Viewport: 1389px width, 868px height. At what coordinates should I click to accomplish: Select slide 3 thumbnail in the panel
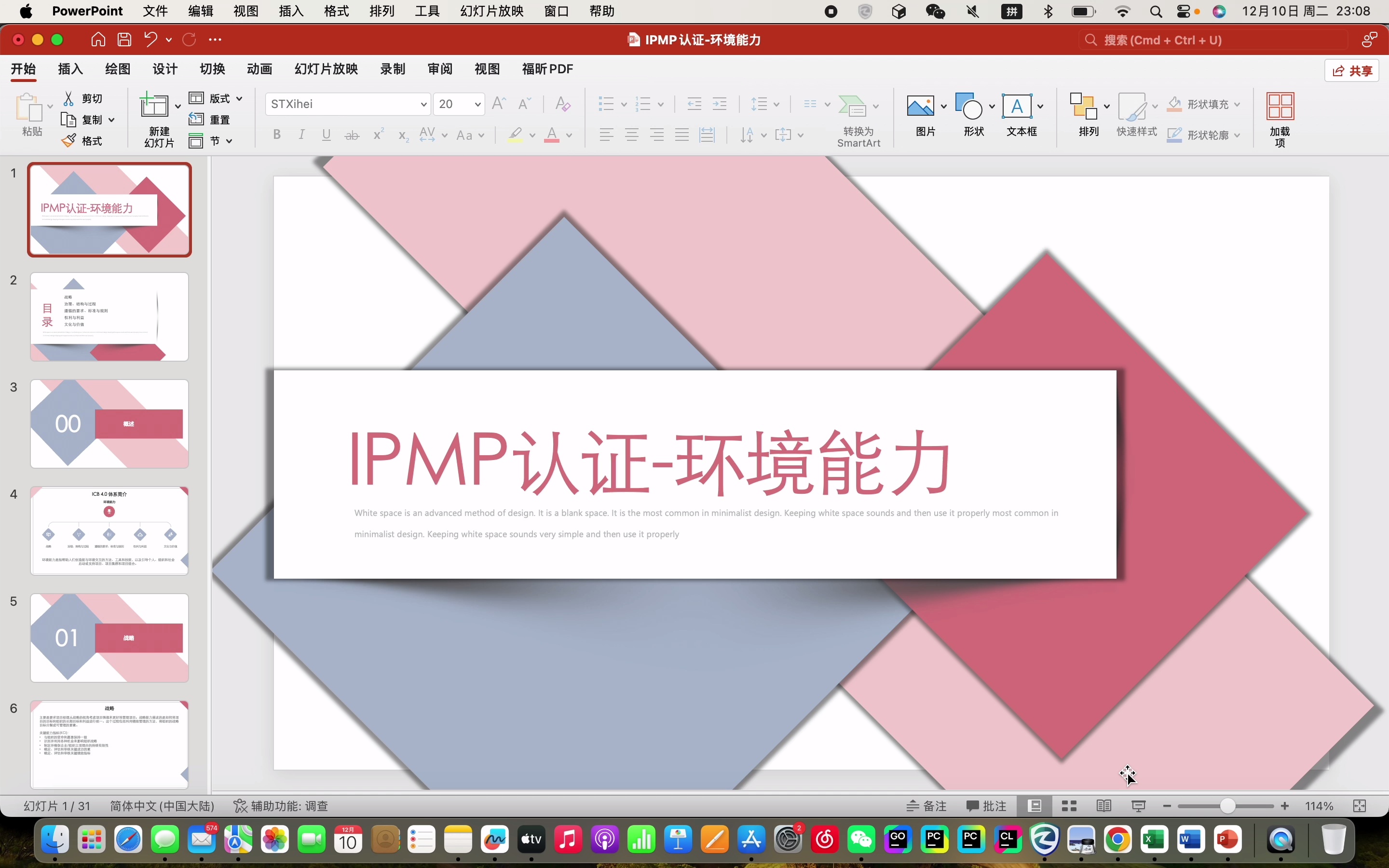tap(109, 423)
